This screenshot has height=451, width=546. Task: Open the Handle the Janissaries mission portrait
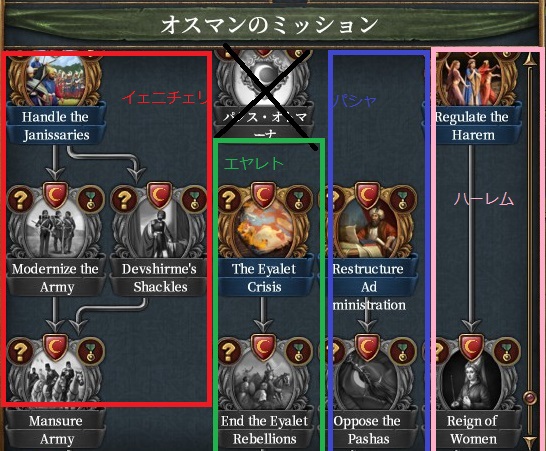(x=55, y=81)
